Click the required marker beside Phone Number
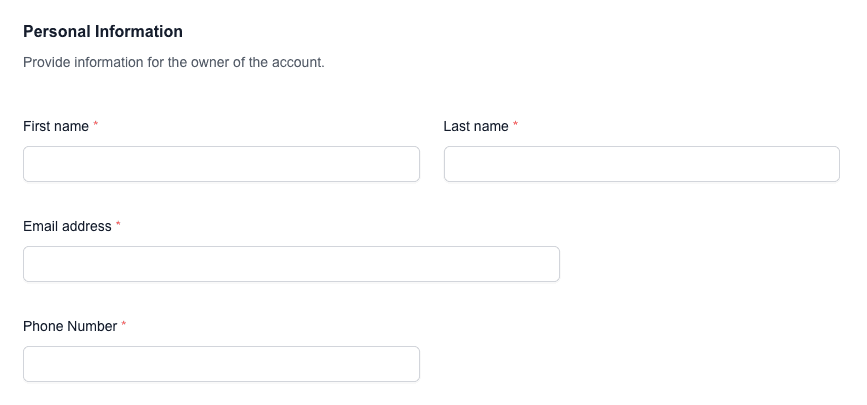Viewport: 867px width, 405px height. [124, 325]
